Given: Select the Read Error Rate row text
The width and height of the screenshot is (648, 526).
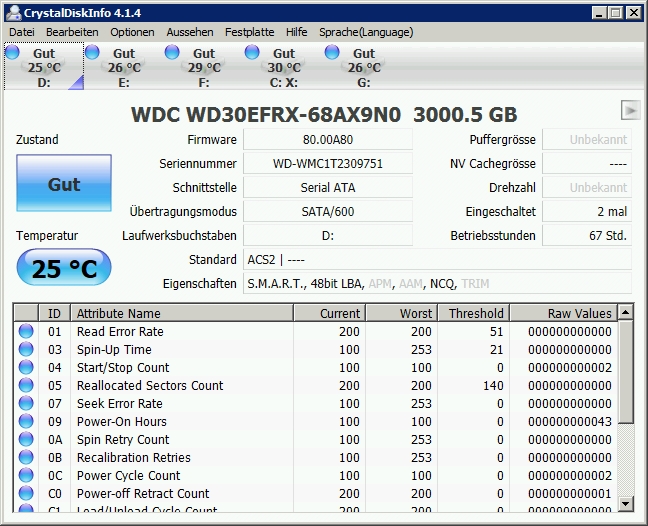Looking at the screenshot, I should click(x=120, y=331).
